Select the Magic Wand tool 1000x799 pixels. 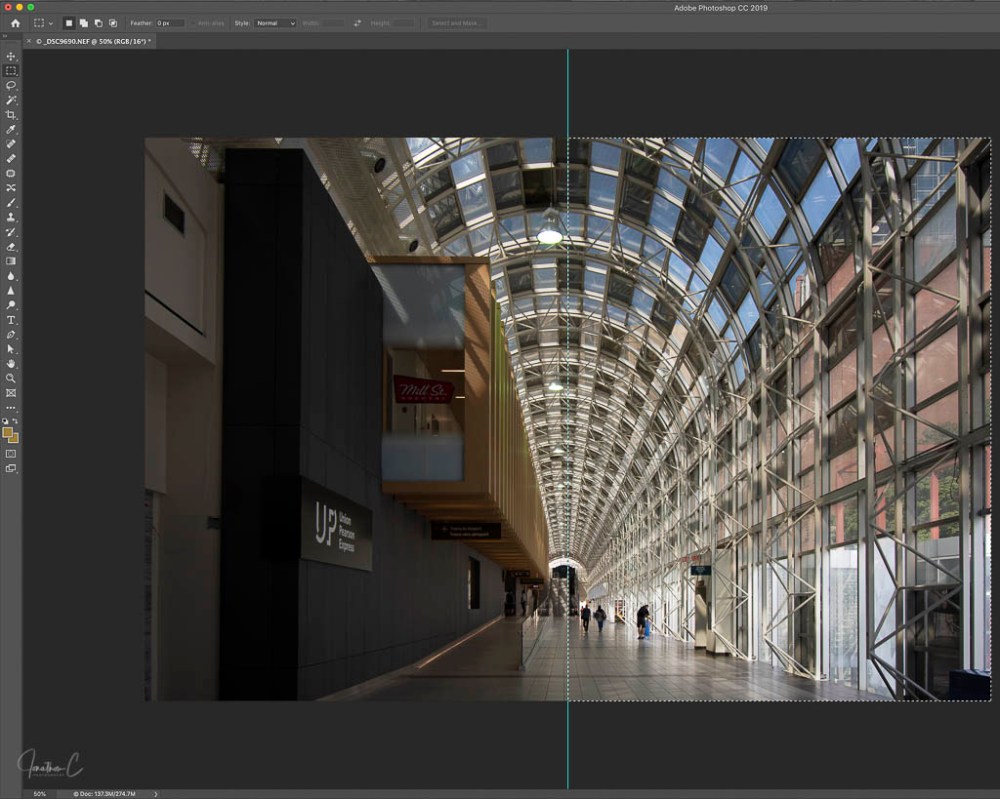click(x=11, y=100)
